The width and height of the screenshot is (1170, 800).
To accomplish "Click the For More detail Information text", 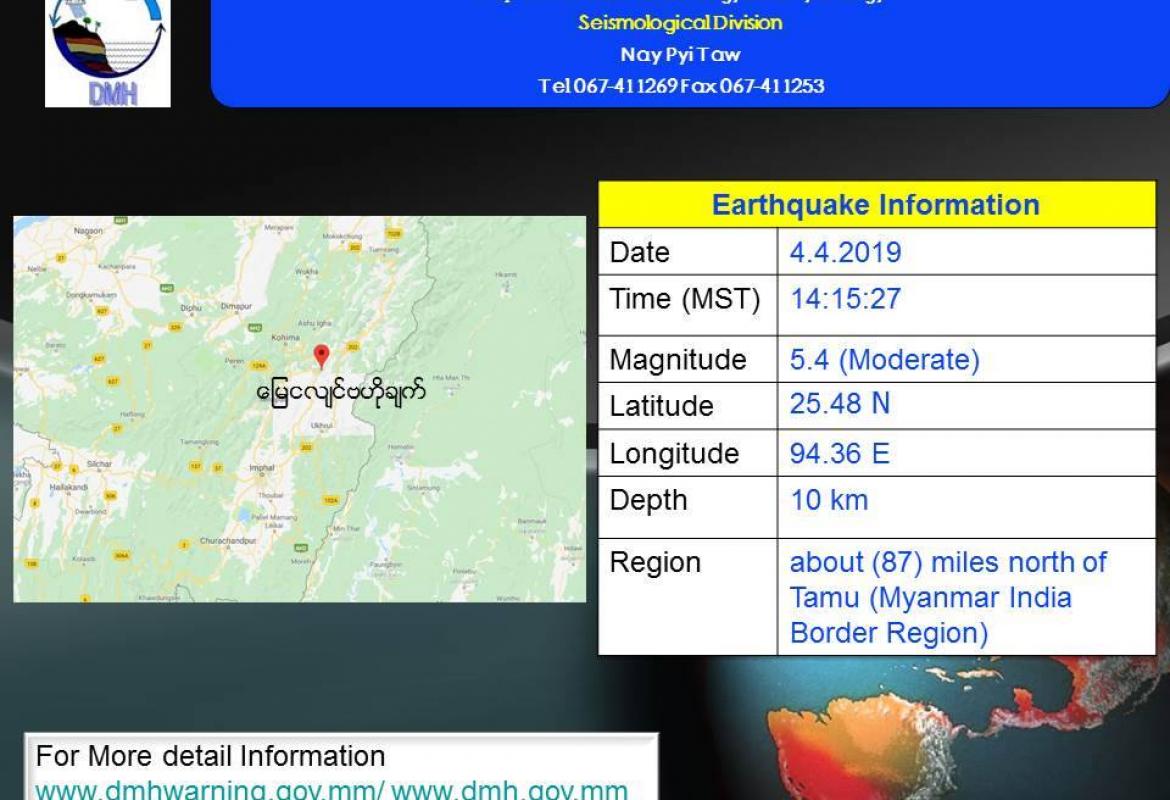I will pyautogui.click(x=210, y=756).
